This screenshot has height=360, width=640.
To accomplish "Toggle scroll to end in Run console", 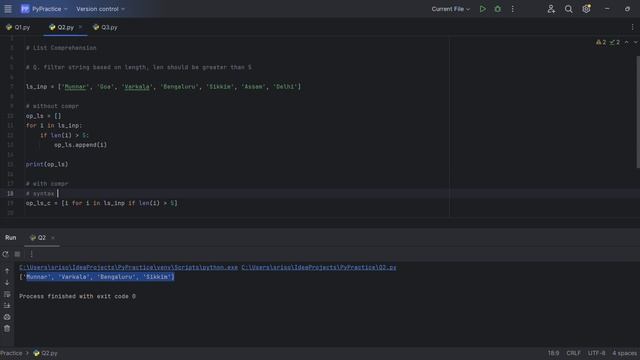I will tap(7, 305).
